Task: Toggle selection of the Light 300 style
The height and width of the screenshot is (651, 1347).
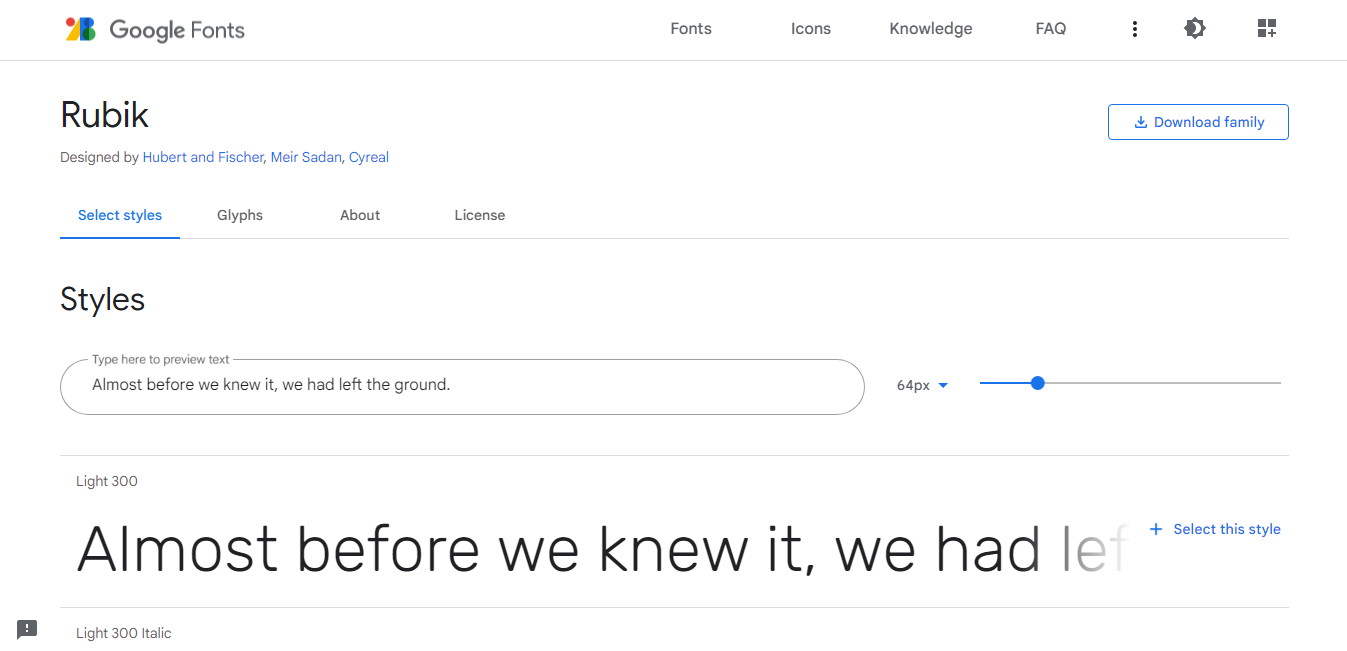Action: (x=1214, y=529)
